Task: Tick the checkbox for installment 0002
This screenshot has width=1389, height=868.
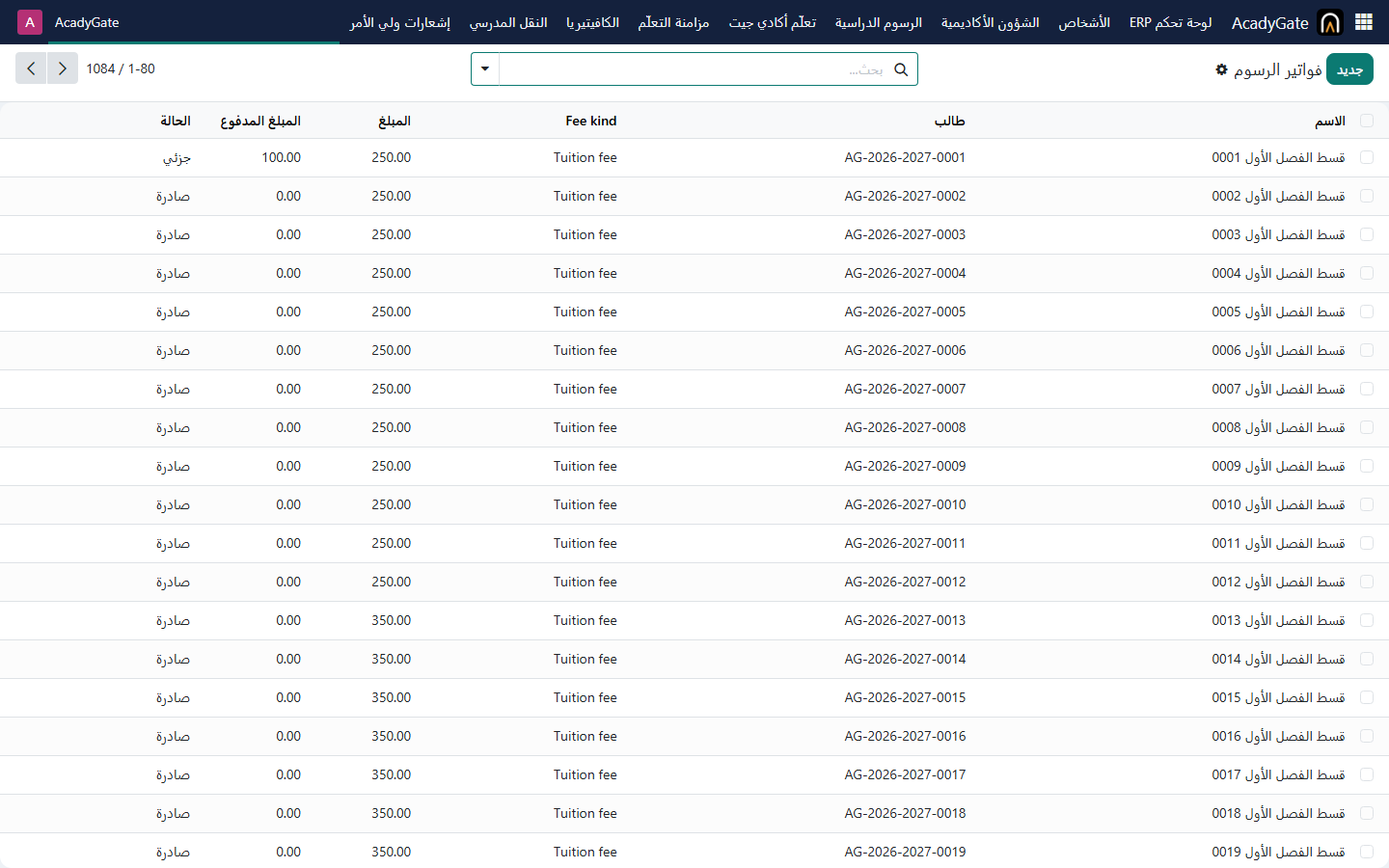Action: pos(1366,196)
